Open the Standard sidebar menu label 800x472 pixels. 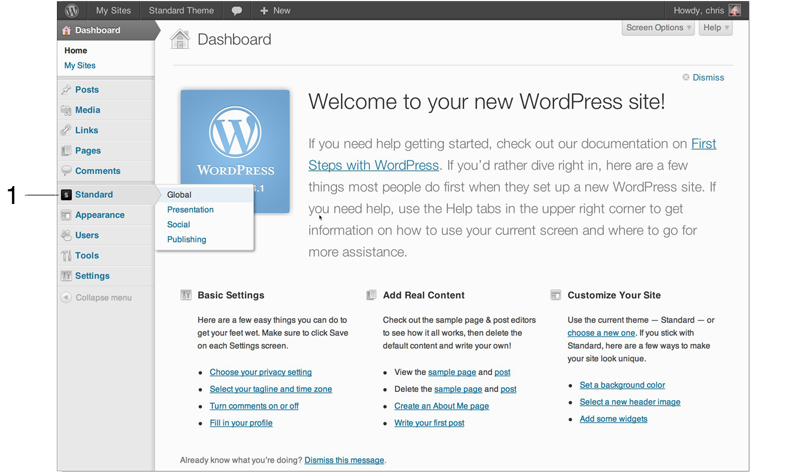tap(94, 195)
